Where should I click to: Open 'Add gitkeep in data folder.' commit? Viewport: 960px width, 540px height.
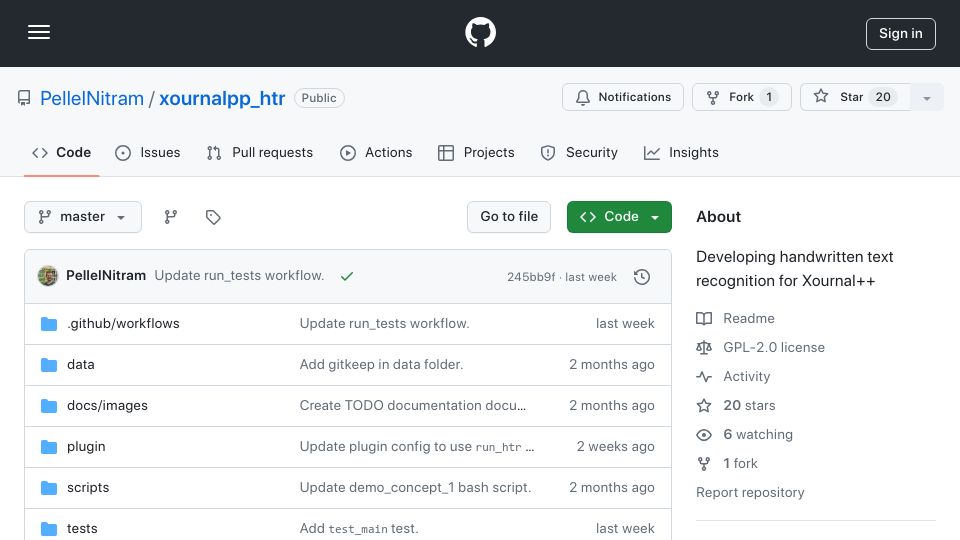coord(381,364)
